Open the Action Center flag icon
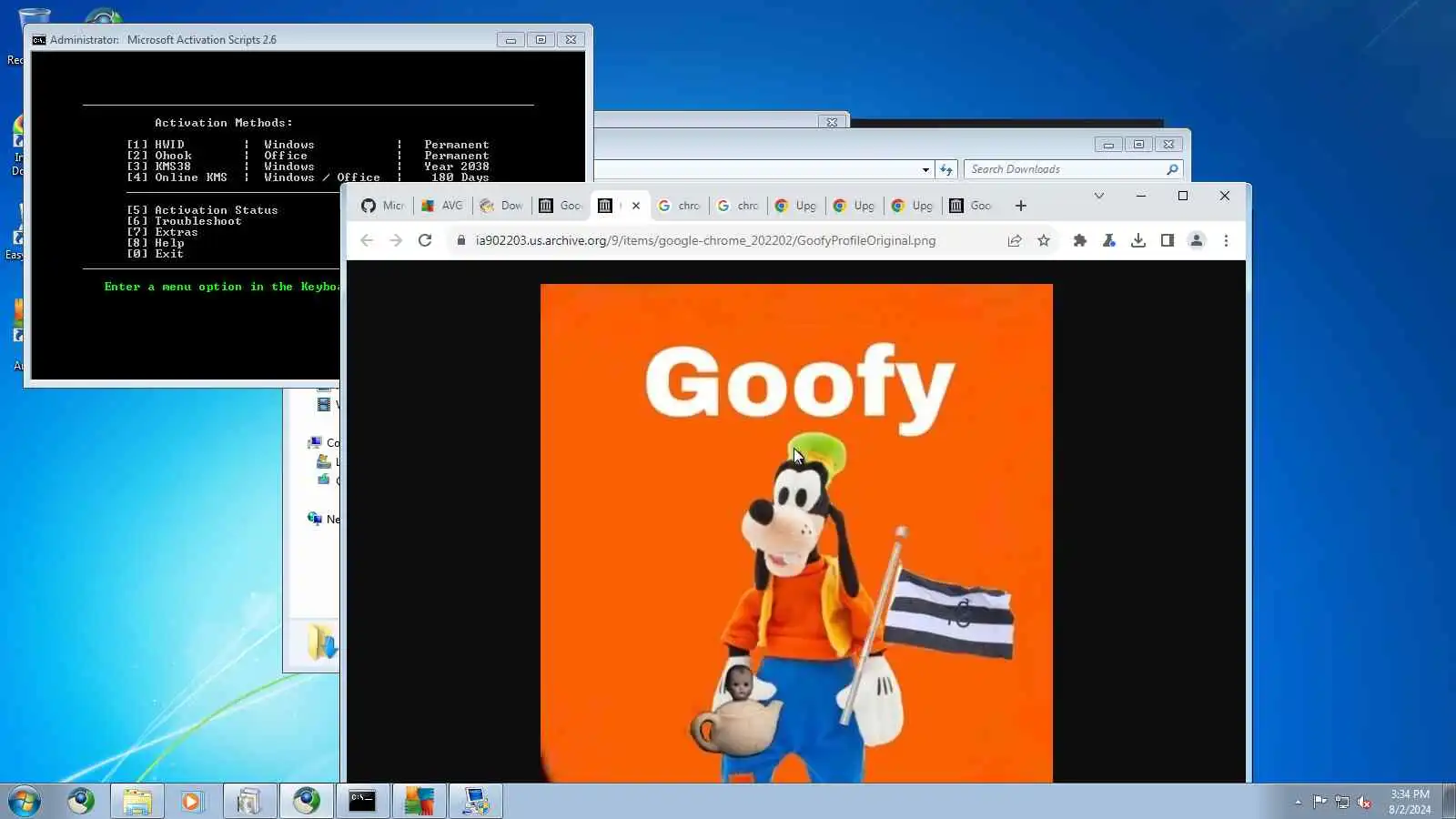The height and width of the screenshot is (819, 1456). 1319,802
